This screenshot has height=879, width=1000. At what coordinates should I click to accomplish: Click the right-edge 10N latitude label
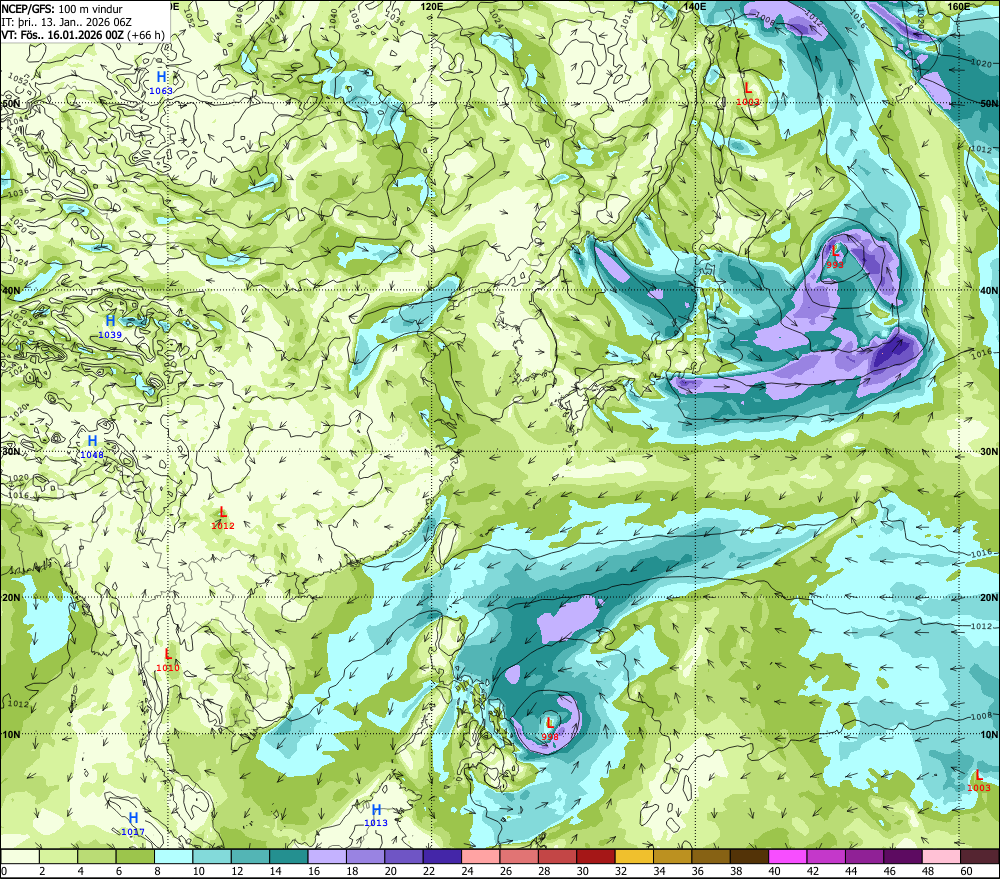click(x=989, y=735)
